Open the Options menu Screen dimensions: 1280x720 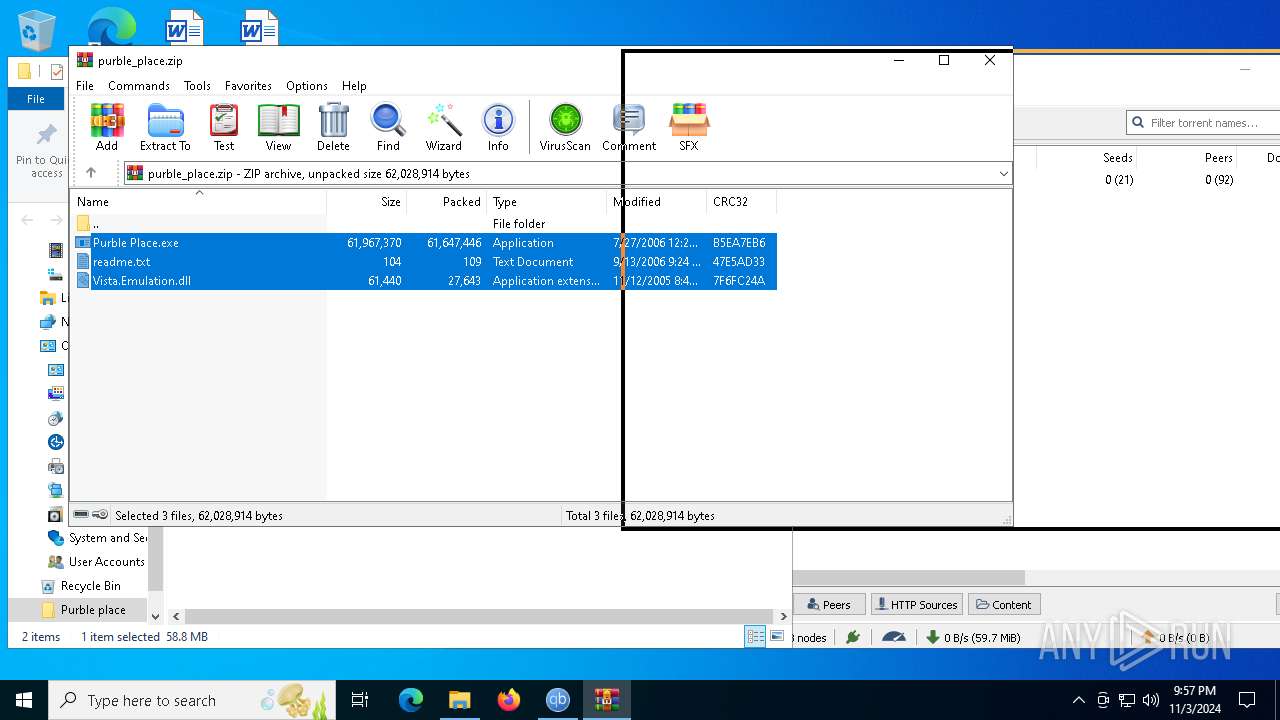(x=307, y=86)
